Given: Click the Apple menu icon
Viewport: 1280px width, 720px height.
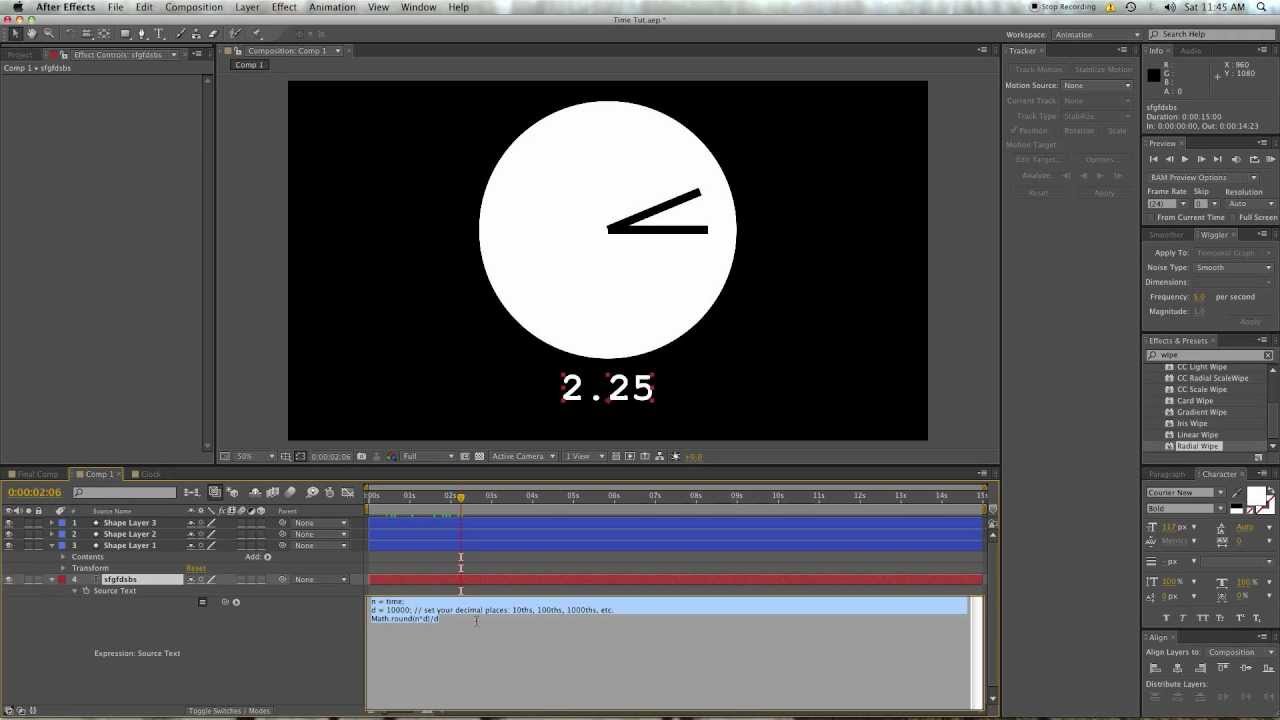Looking at the screenshot, I should pyautogui.click(x=17, y=7).
